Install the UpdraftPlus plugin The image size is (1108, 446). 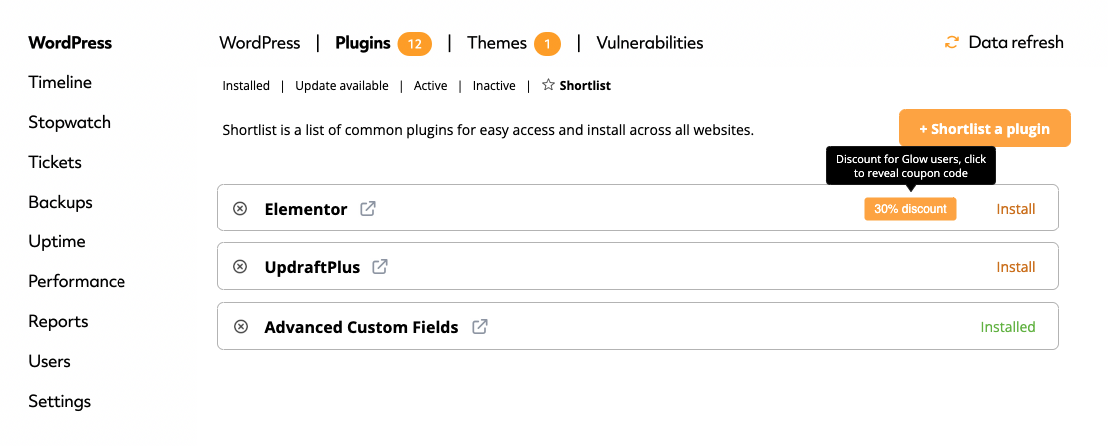point(1015,267)
